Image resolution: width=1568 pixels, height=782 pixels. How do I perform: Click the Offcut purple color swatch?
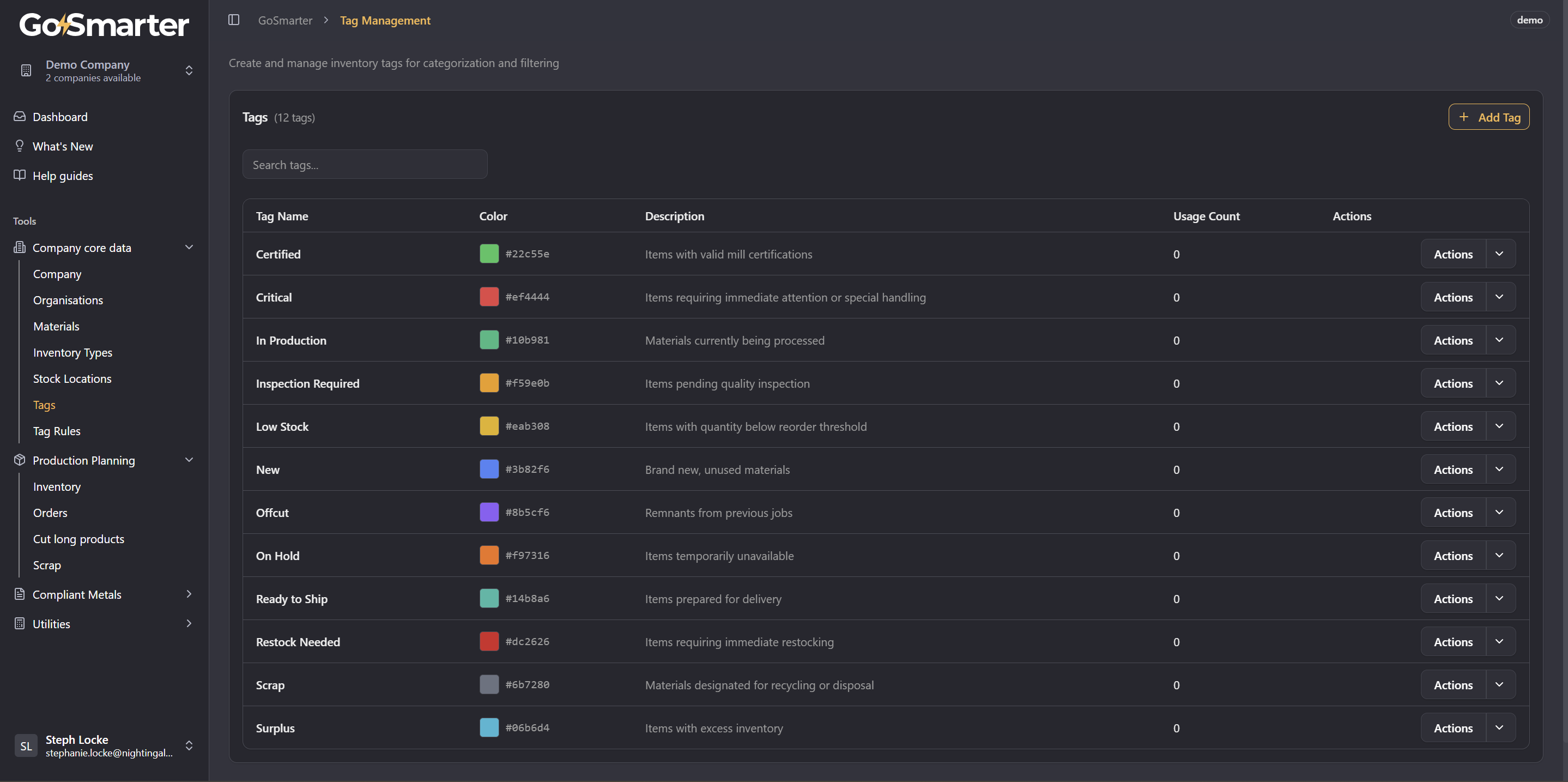tap(489, 512)
